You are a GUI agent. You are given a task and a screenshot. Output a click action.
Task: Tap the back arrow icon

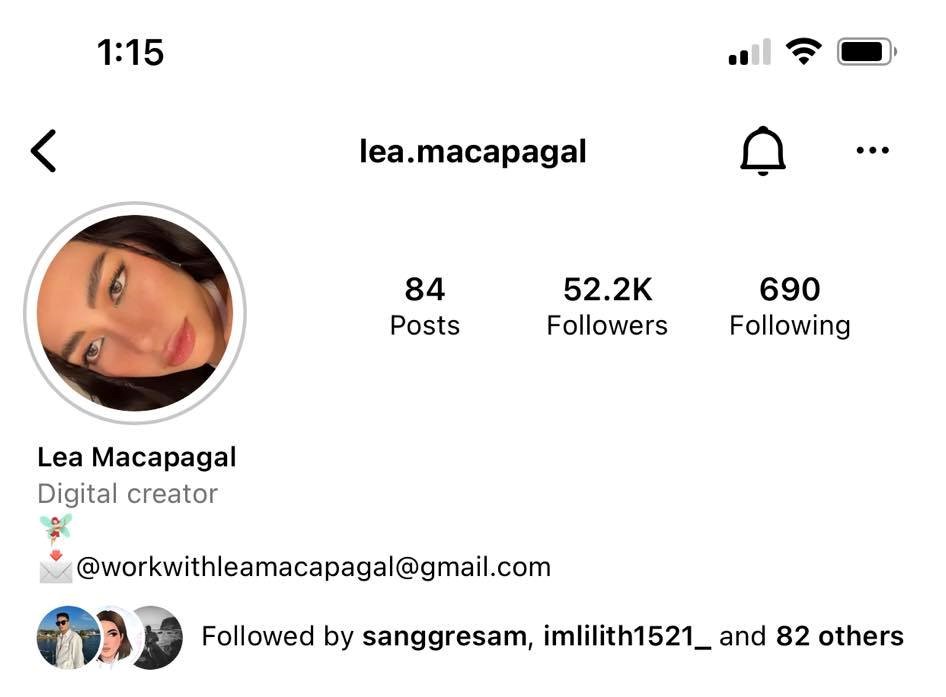point(43,151)
